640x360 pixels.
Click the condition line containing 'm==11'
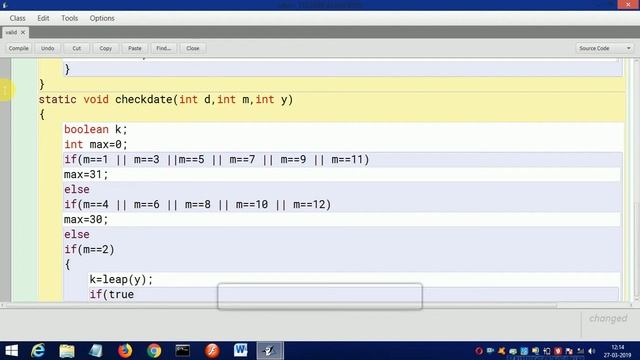pos(216,160)
